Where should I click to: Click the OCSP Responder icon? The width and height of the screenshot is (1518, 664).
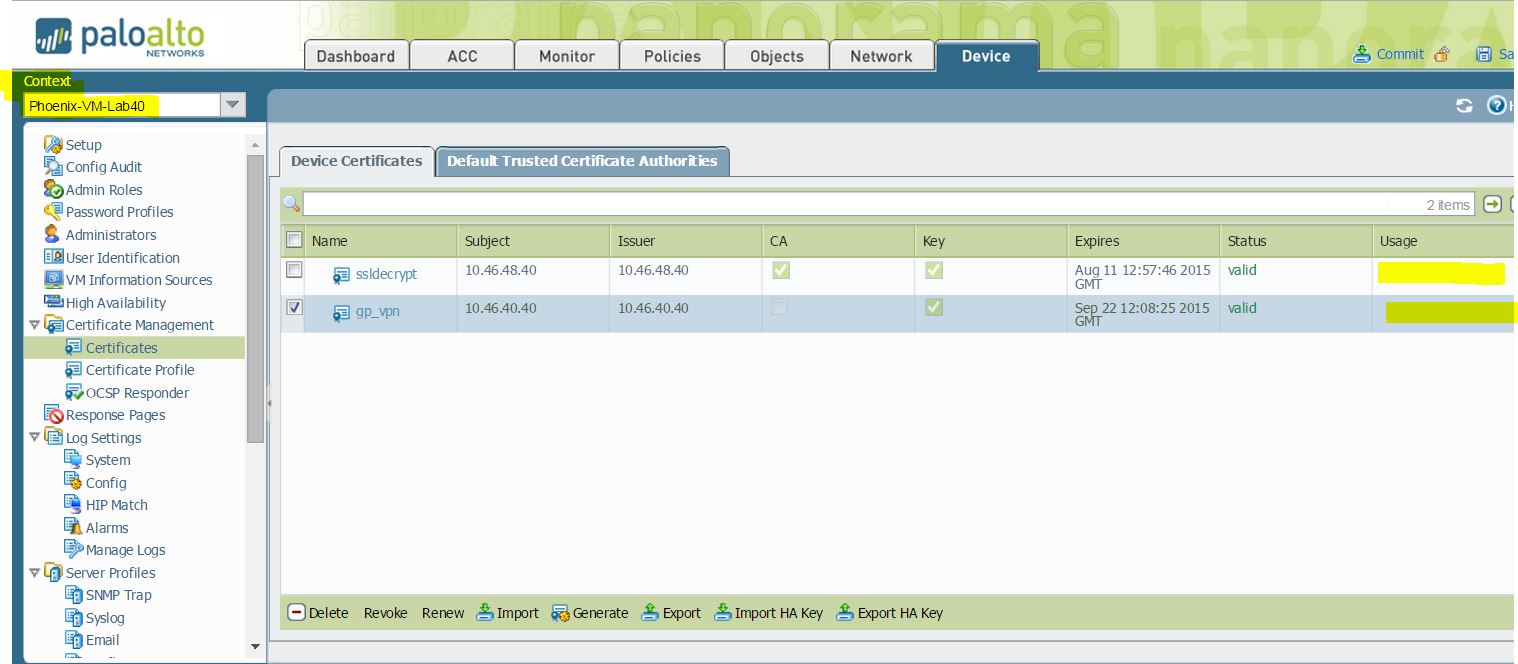pyautogui.click(x=73, y=393)
